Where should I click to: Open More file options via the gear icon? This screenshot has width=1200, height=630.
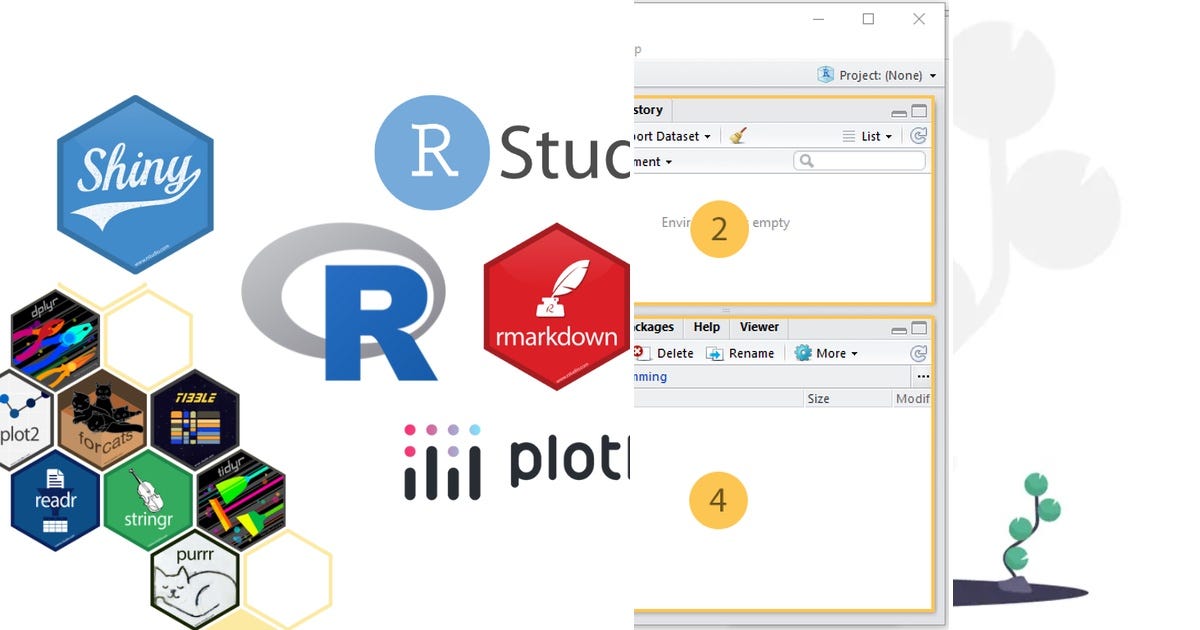pyautogui.click(x=802, y=352)
